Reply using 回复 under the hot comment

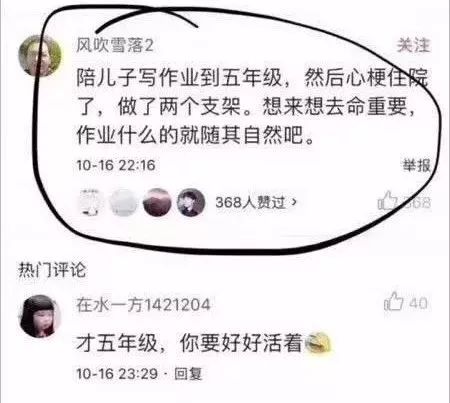[x=188, y=374]
